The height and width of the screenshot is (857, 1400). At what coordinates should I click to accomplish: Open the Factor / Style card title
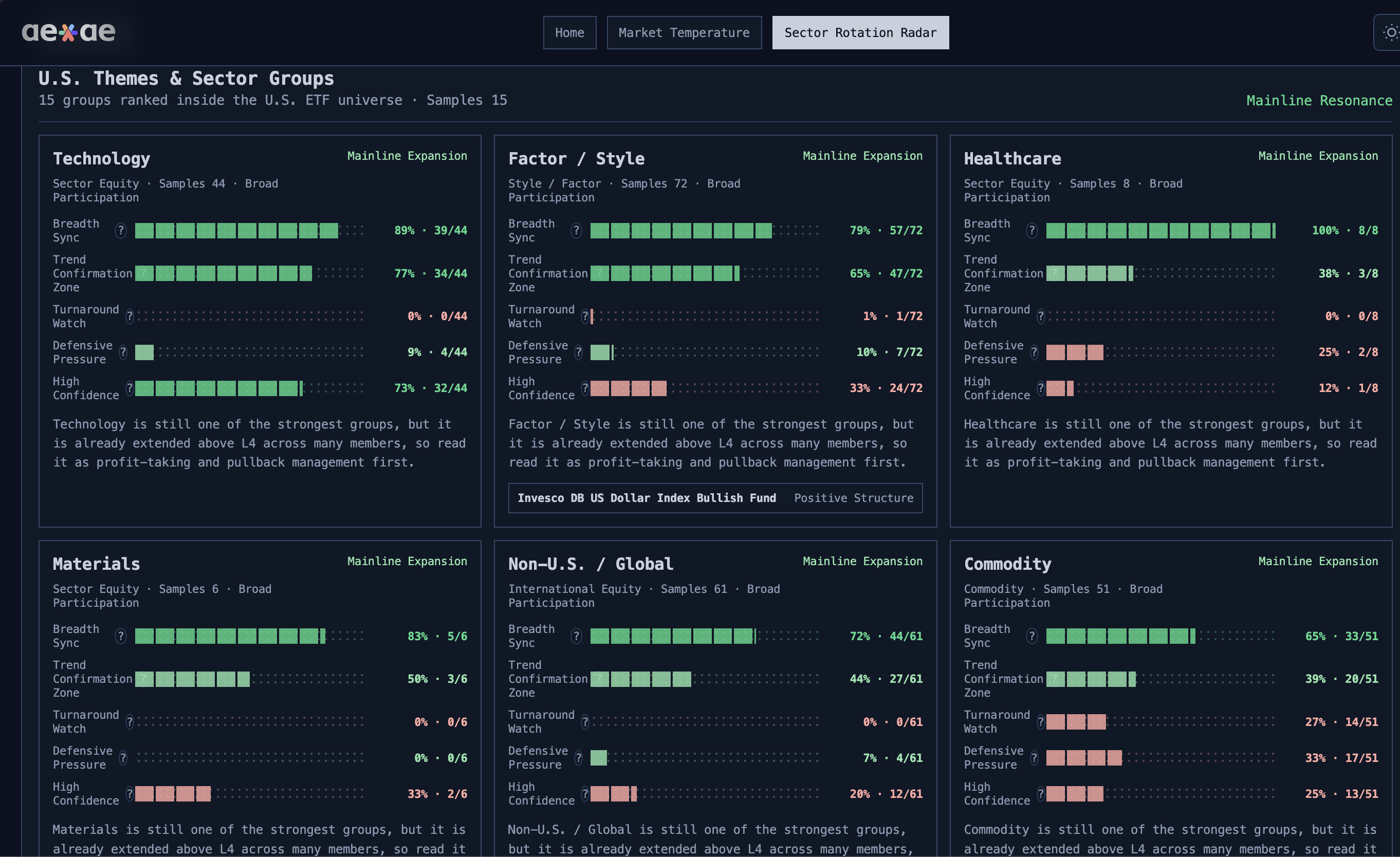click(577, 158)
